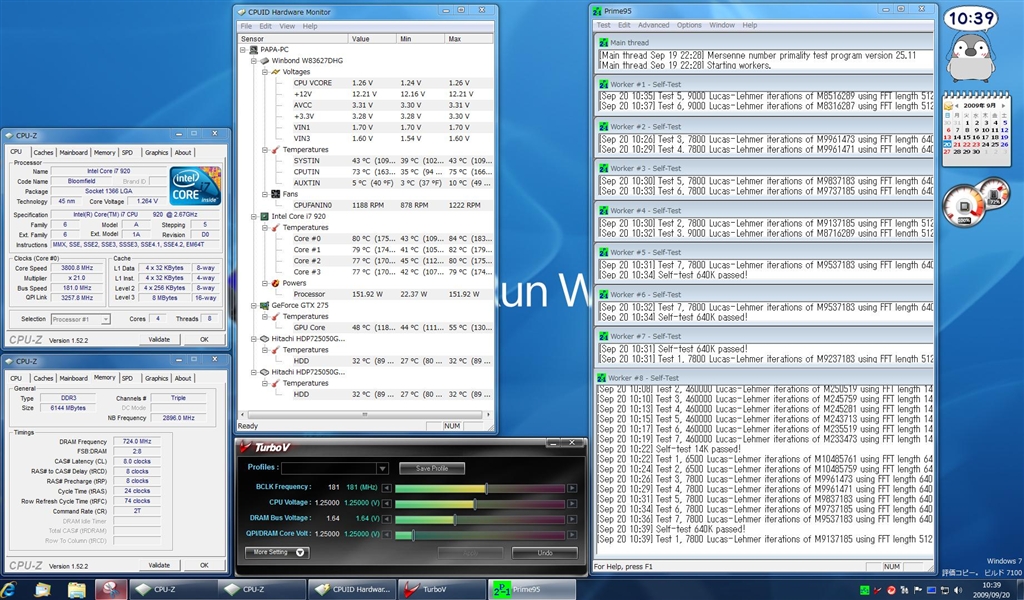Open Options menu in Prime95
Image resolution: width=1024 pixels, height=600 pixels.
[x=689, y=25]
